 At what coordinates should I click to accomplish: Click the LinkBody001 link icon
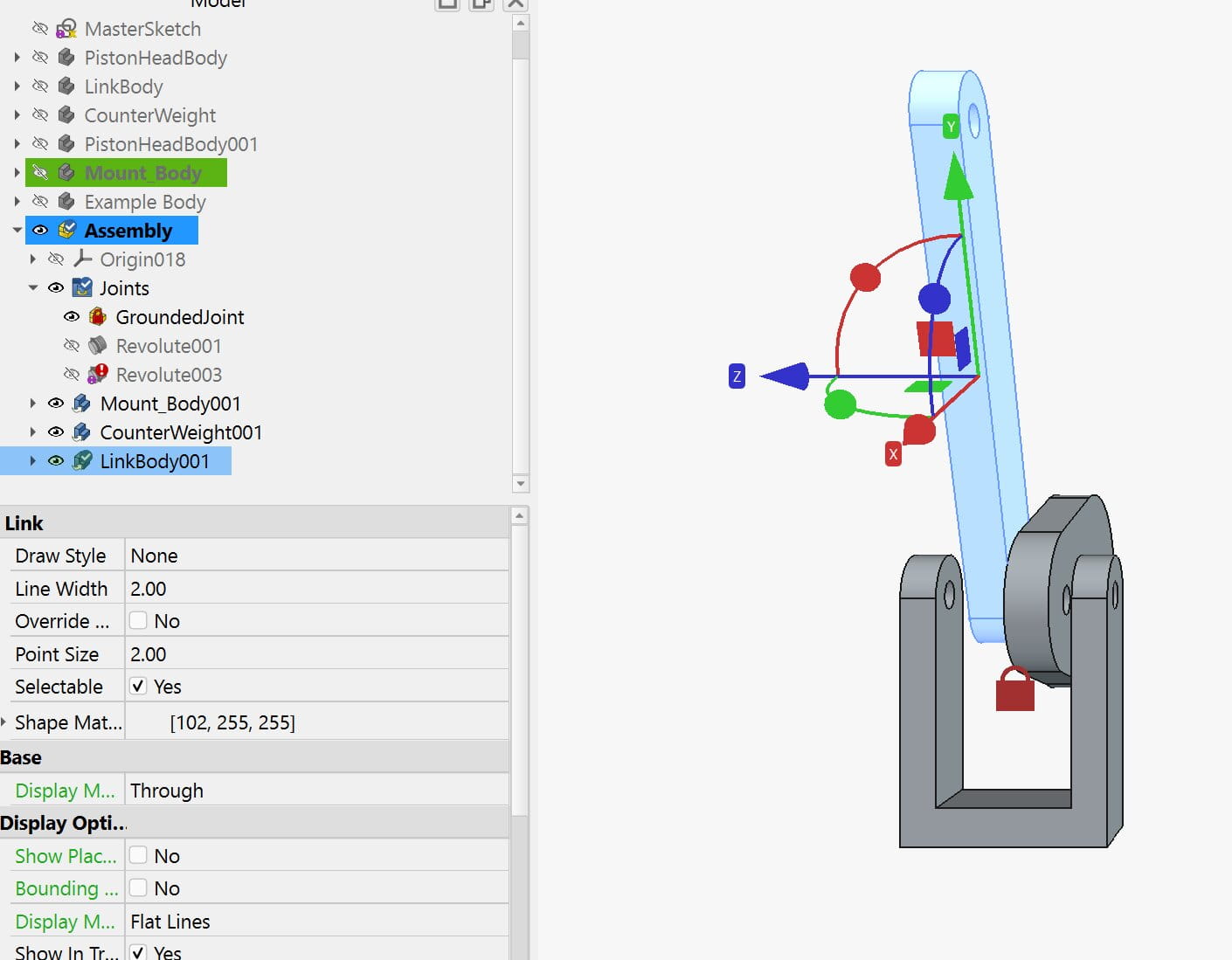tap(82, 461)
